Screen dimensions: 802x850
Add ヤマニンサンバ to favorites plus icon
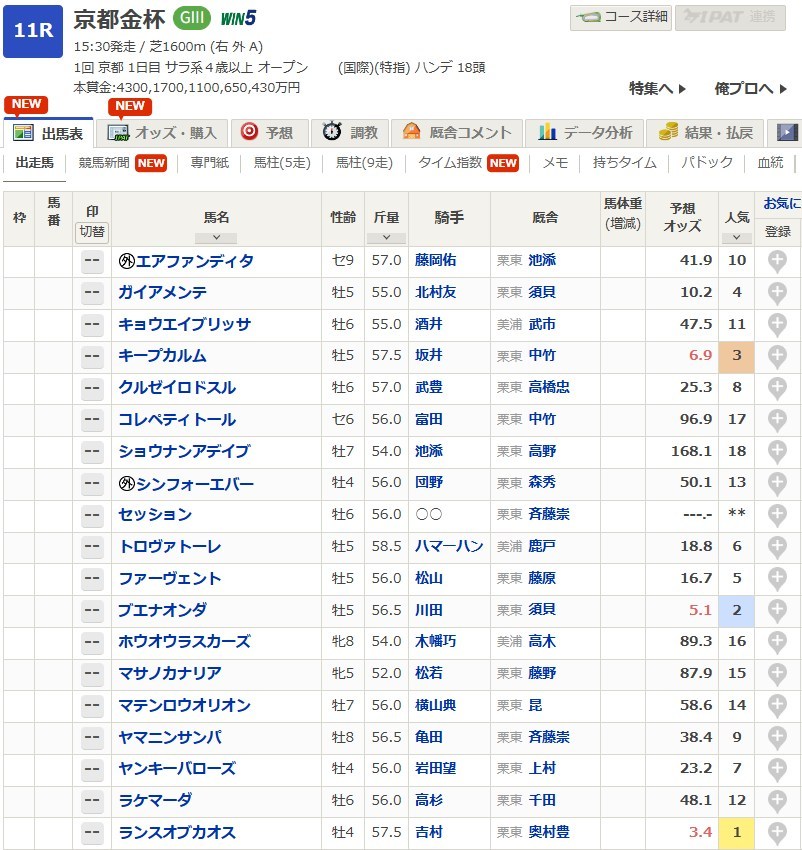777,738
